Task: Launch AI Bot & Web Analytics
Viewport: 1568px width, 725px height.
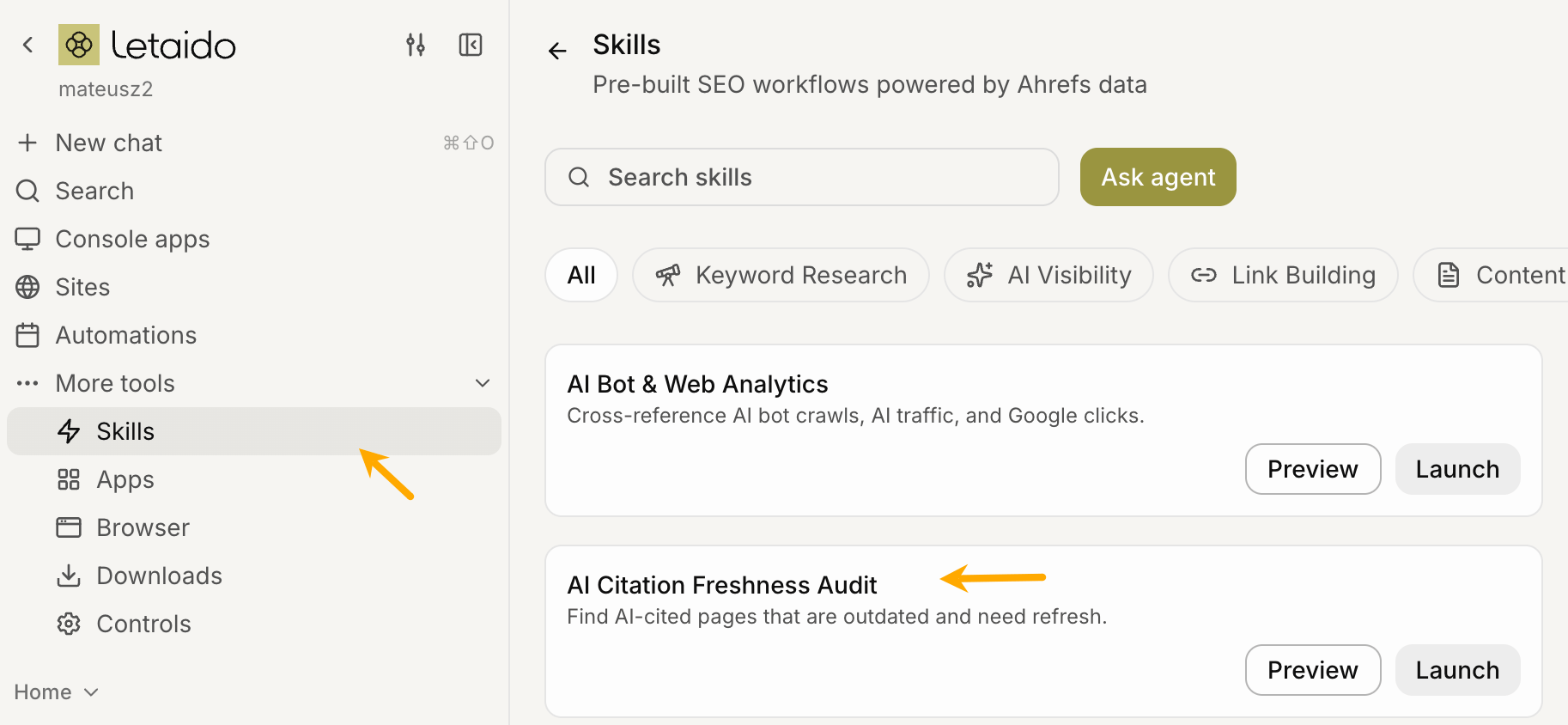Action: (1457, 469)
